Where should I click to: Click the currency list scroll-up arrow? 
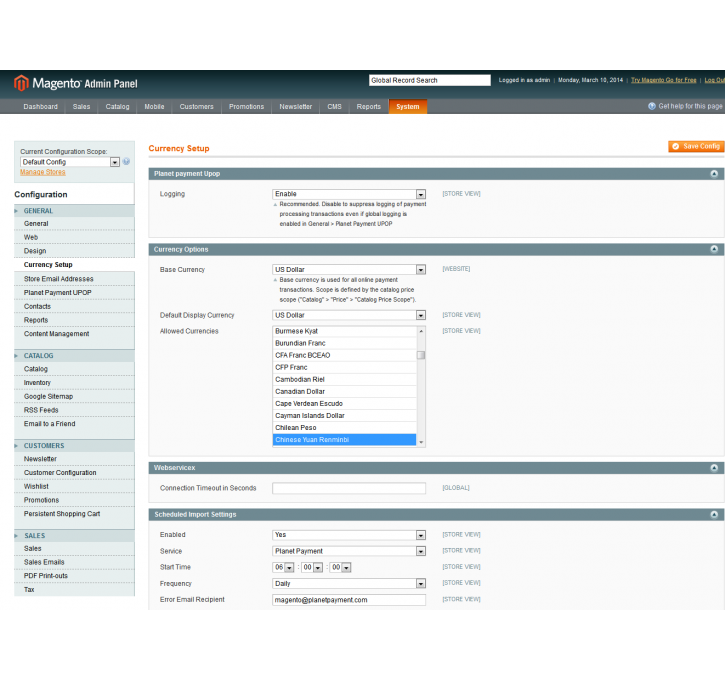point(421,331)
